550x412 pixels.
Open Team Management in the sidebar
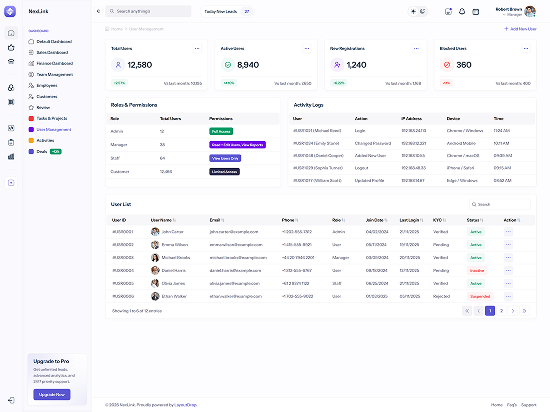tap(54, 74)
